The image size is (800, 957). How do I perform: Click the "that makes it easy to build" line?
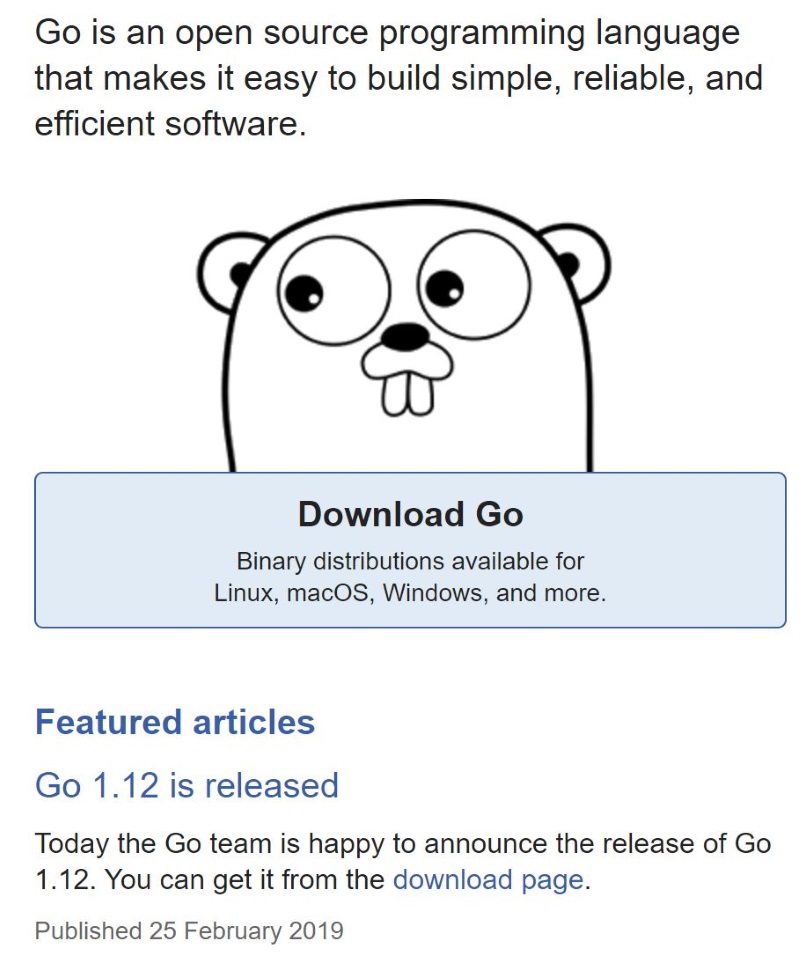pos(397,78)
